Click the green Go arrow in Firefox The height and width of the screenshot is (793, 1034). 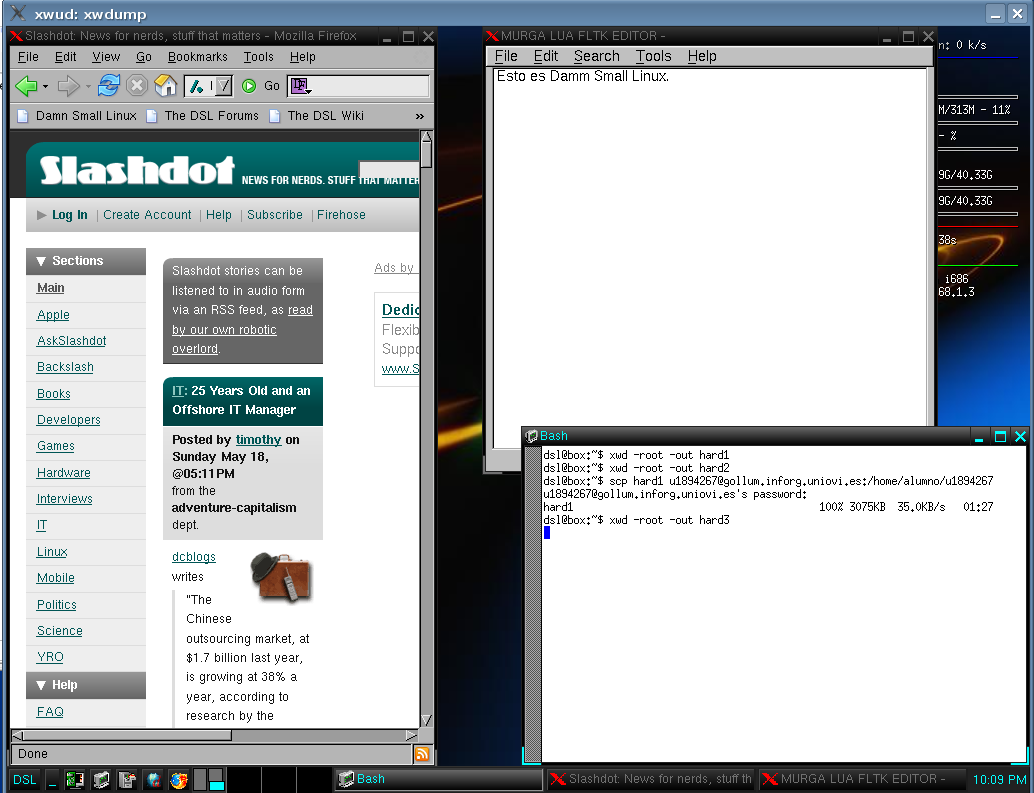pyautogui.click(x=249, y=86)
